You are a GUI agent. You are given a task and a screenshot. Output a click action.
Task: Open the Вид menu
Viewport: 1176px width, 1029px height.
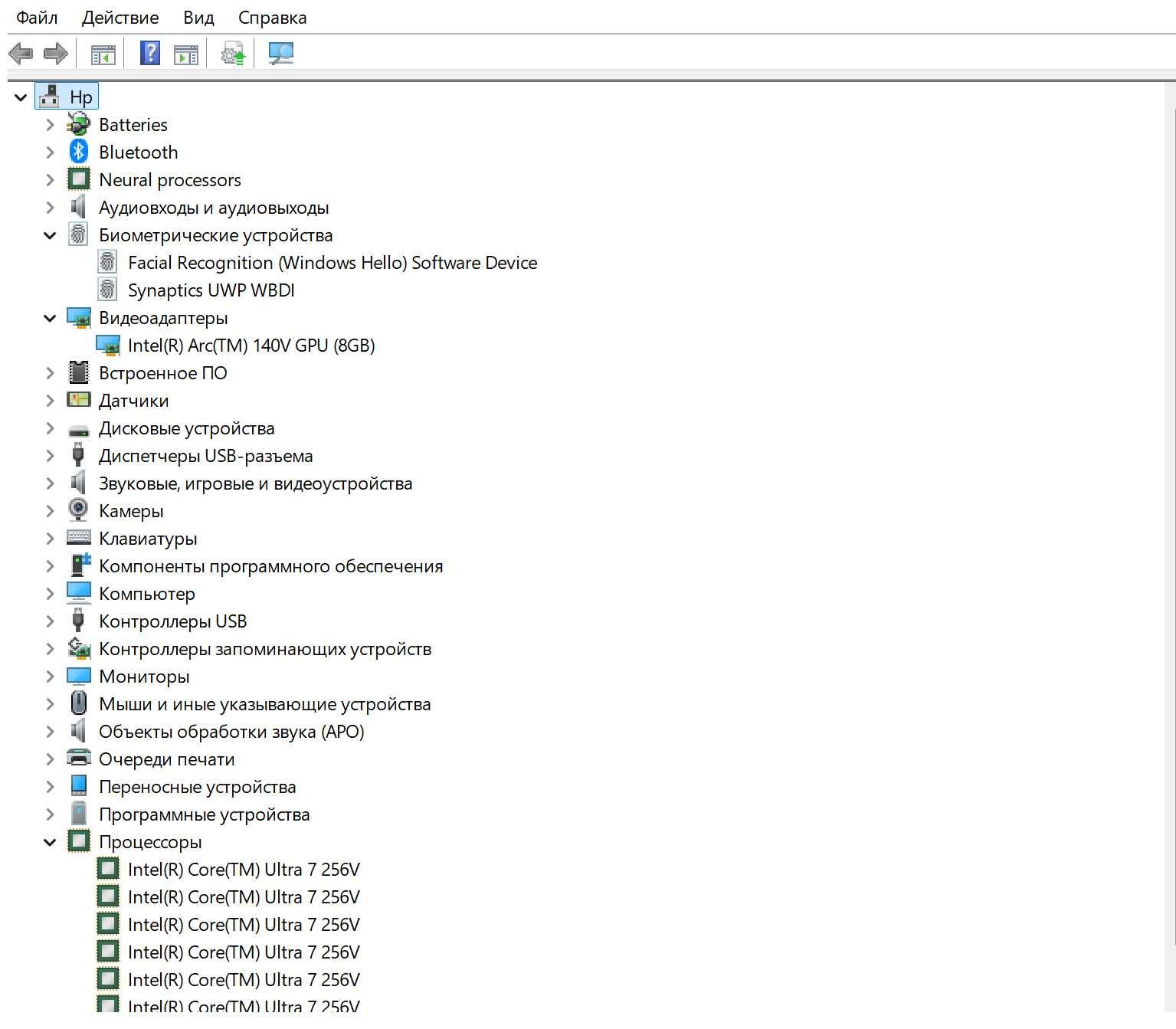[x=198, y=17]
